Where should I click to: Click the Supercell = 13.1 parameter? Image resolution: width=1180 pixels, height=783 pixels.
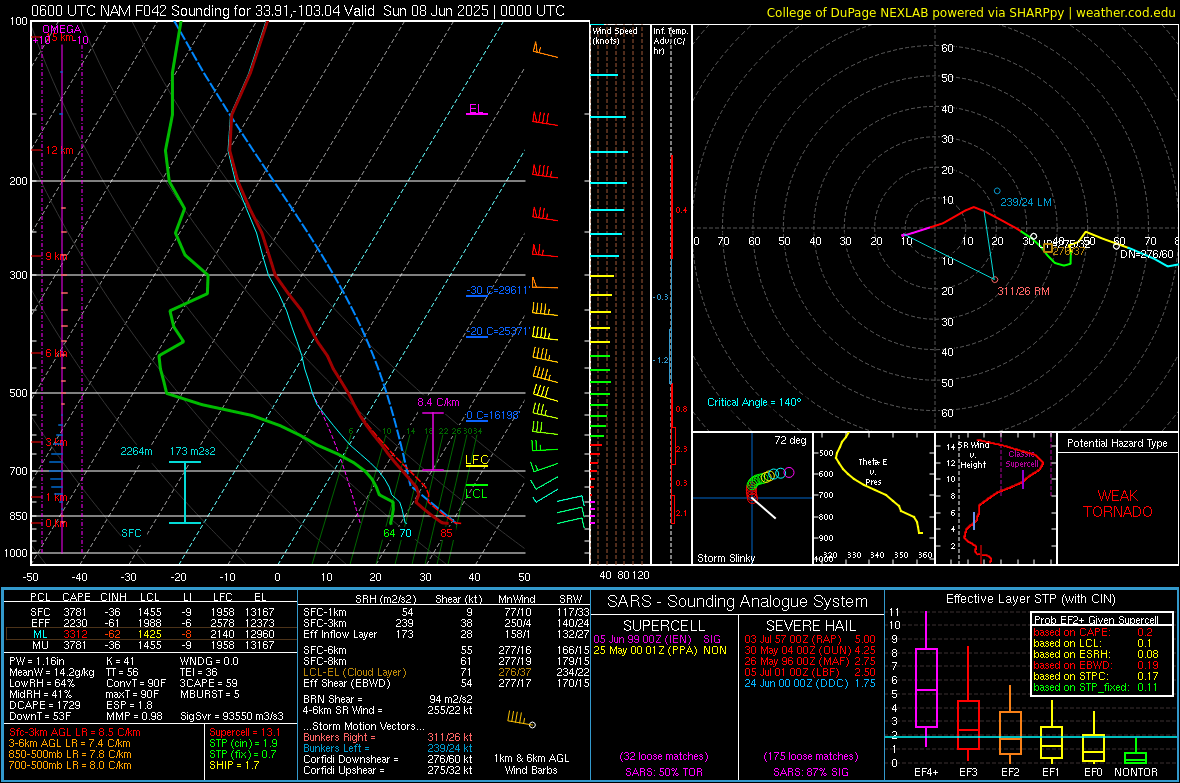245,732
